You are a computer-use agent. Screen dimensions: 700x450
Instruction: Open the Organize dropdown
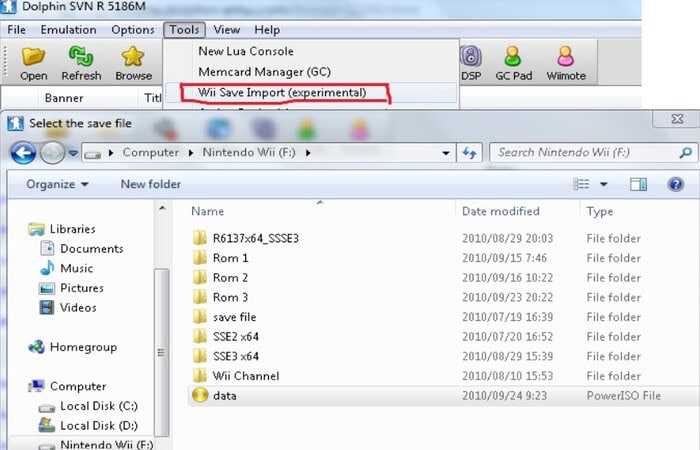click(x=57, y=184)
